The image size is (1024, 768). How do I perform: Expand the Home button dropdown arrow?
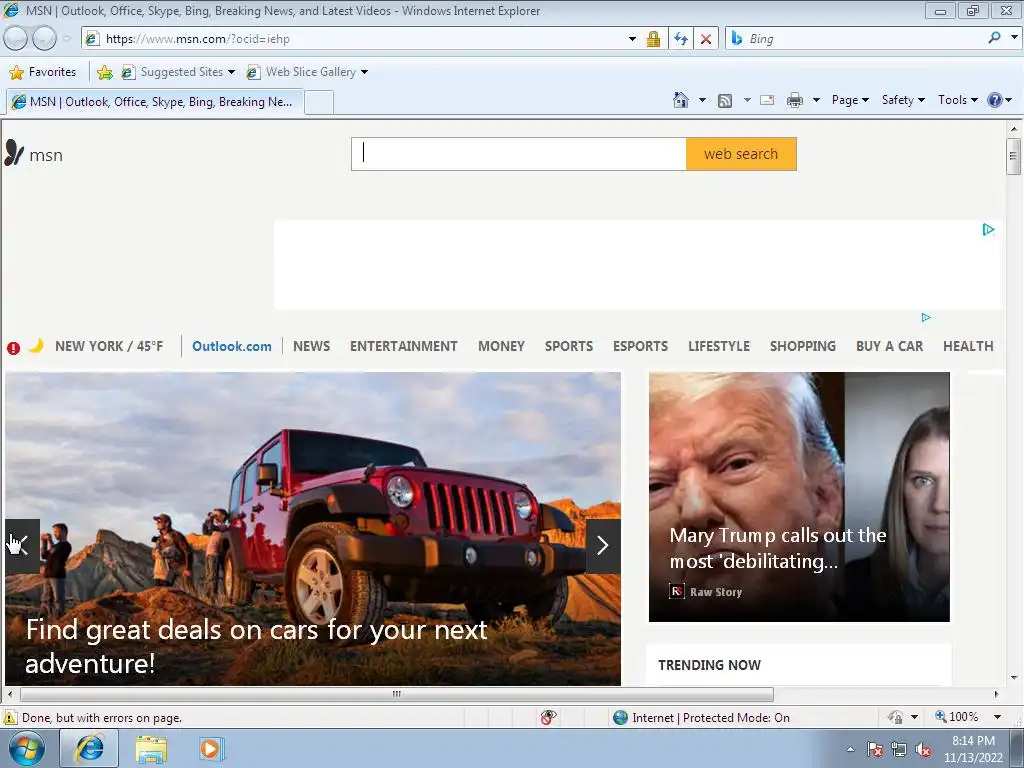pyautogui.click(x=702, y=100)
